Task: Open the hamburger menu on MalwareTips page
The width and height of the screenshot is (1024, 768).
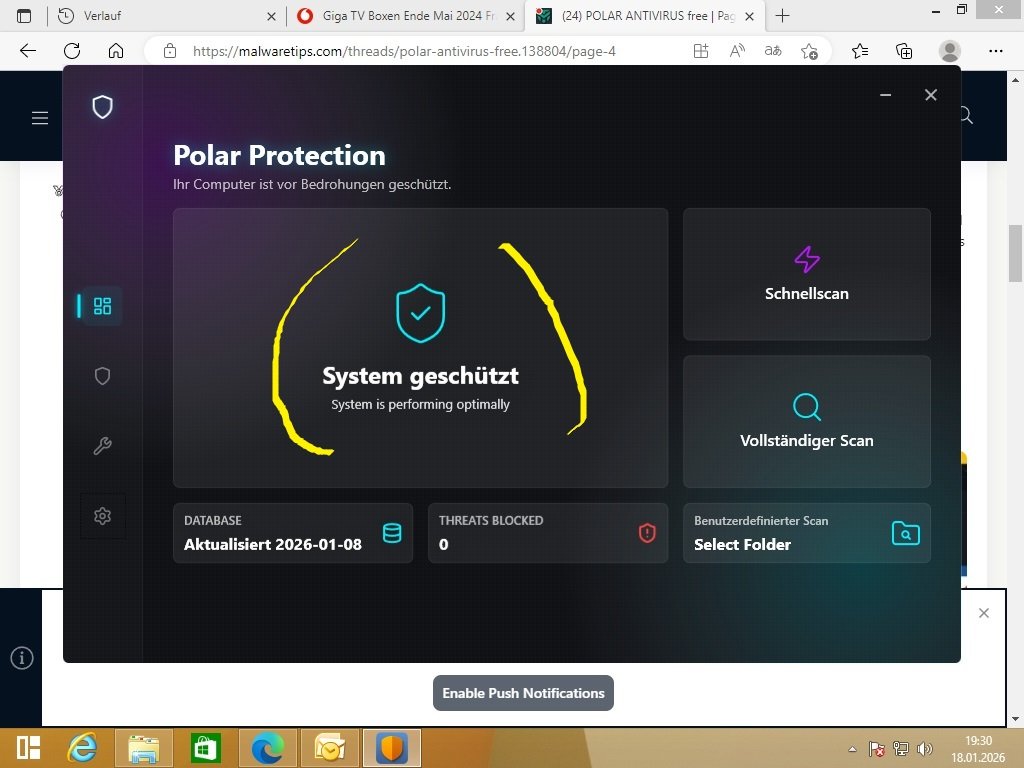Action: (40, 118)
